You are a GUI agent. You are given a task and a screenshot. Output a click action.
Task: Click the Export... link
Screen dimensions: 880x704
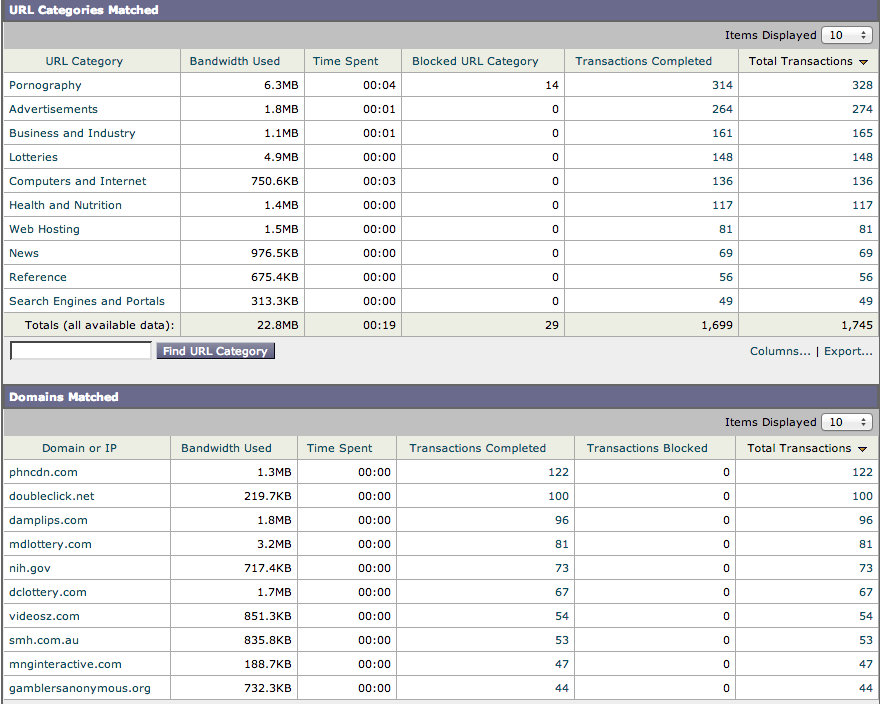point(848,351)
